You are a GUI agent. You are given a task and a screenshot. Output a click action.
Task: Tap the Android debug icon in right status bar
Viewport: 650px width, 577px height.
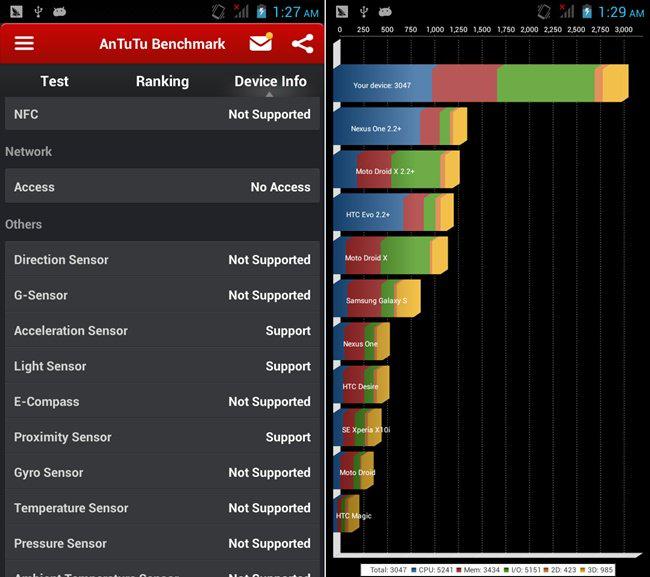pos(385,12)
